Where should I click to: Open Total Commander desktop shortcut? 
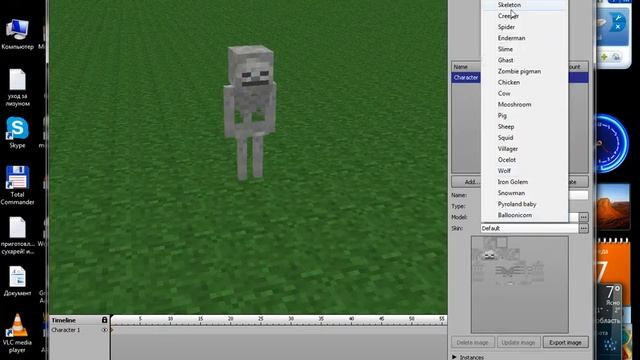tap(17, 185)
